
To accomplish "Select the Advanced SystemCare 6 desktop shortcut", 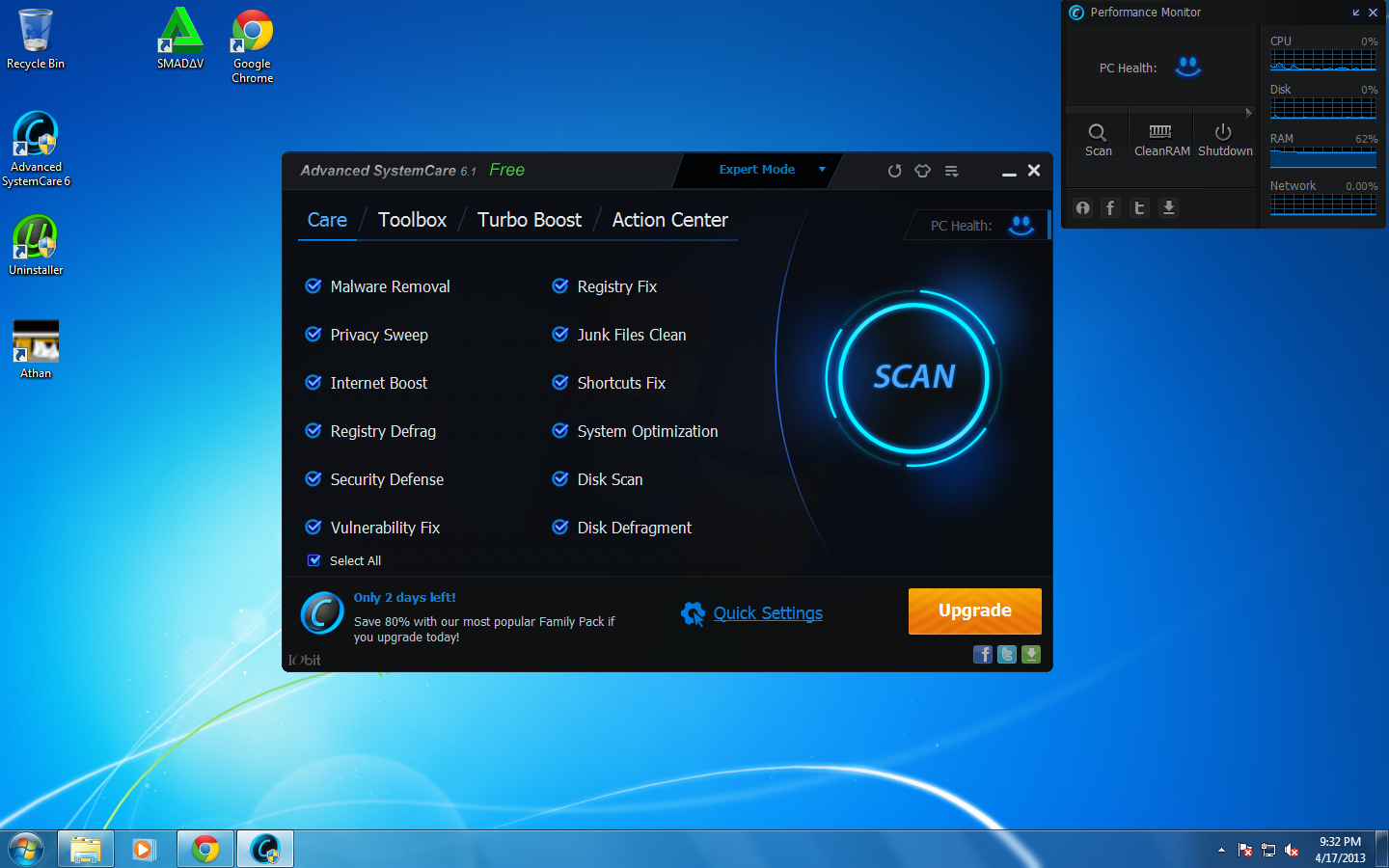I will click(x=36, y=149).
